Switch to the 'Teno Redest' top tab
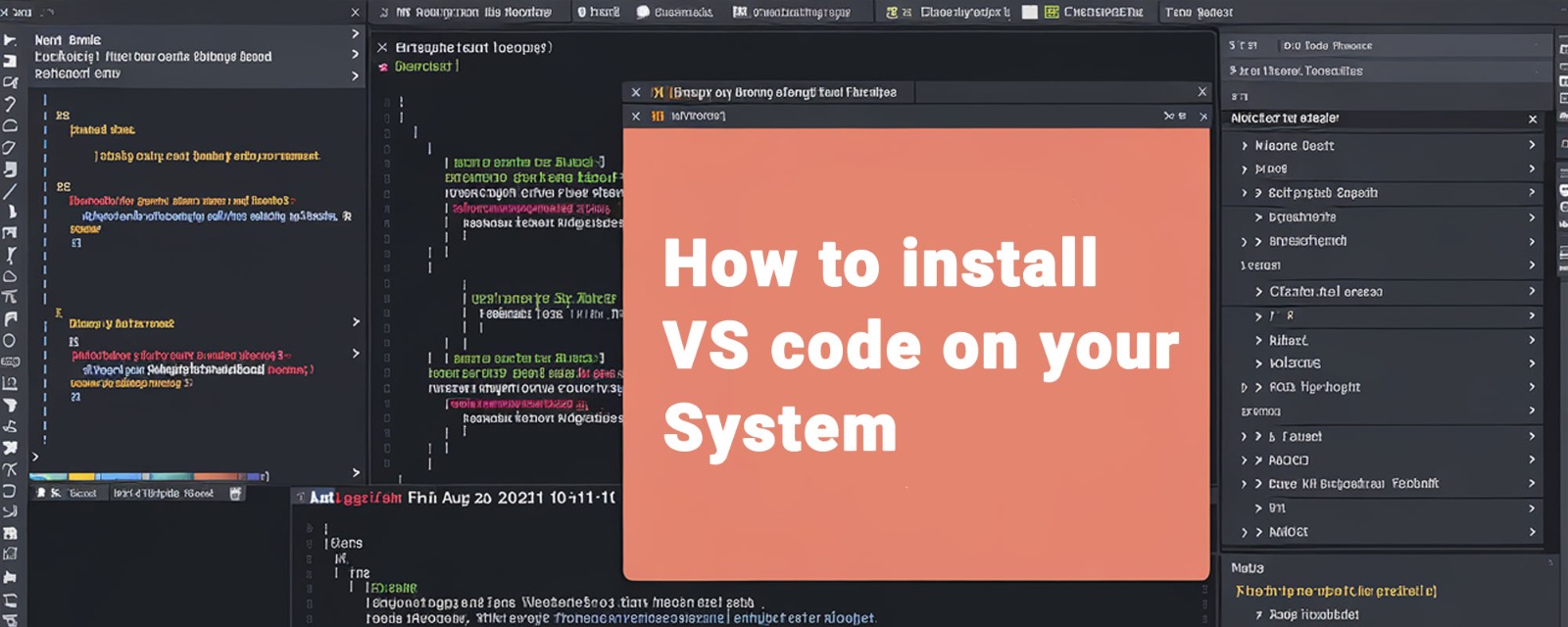The width and height of the screenshot is (1568, 627). 1199,12
